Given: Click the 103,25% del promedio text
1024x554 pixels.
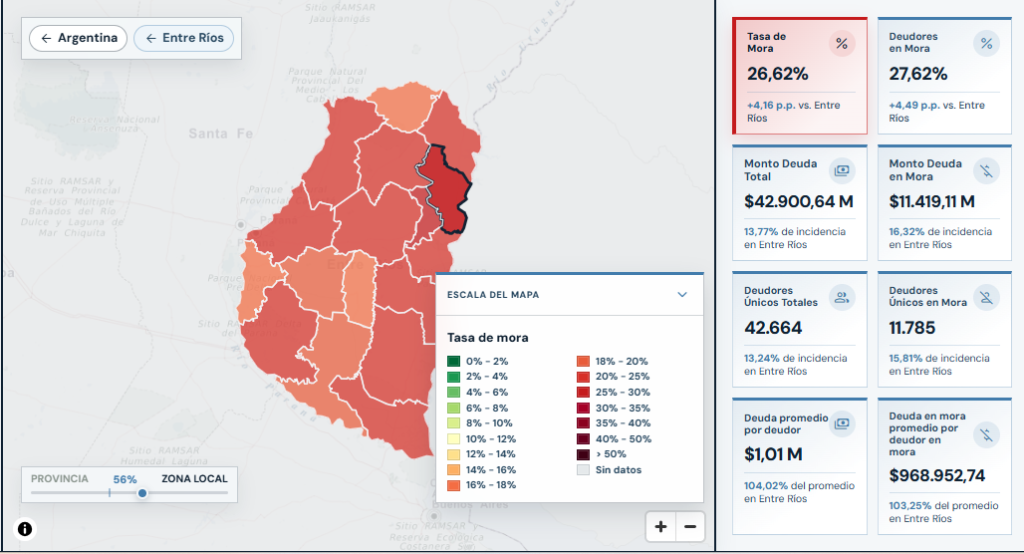Looking at the screenshot, I should [x=944, y=512].
